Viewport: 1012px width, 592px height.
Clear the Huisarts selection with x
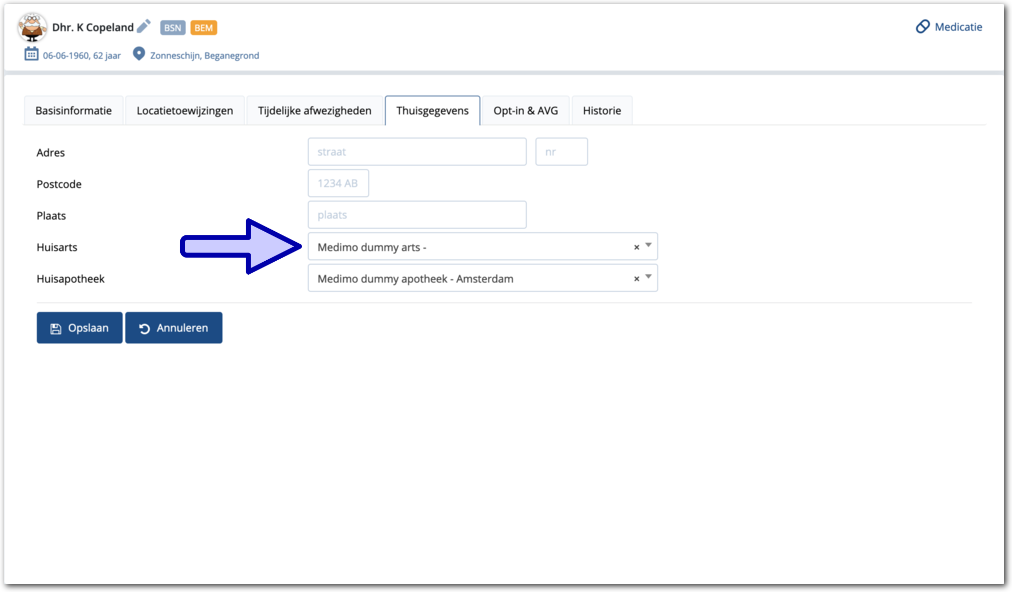pos(636,248)
